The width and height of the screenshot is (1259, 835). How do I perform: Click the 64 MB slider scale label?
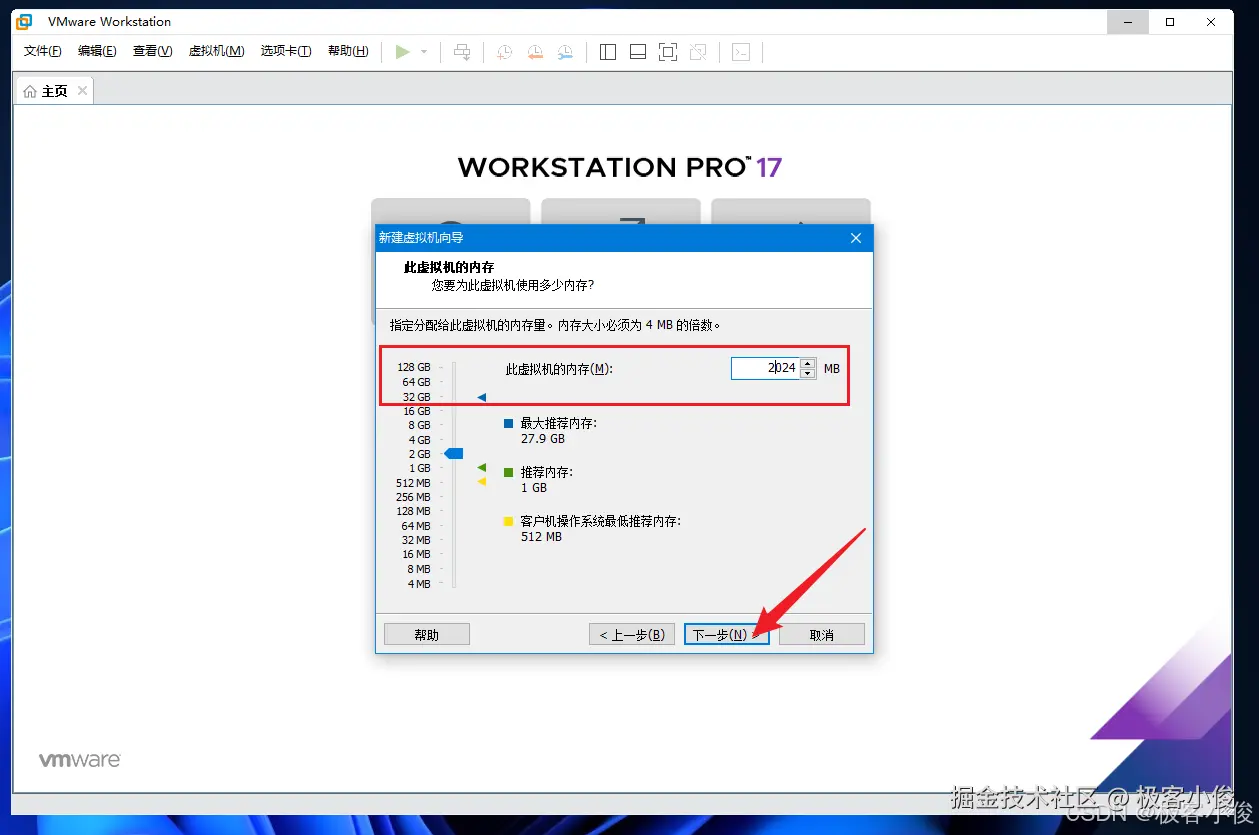pos(416,526)
